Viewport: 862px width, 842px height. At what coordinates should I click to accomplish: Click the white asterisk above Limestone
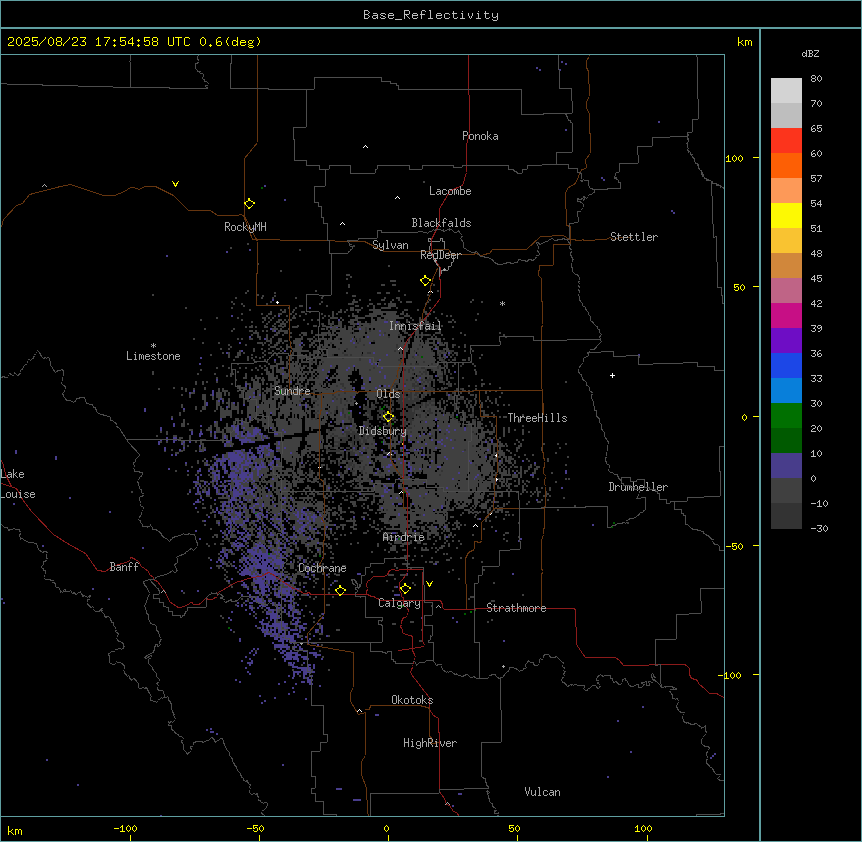click(x=153, y=346)
